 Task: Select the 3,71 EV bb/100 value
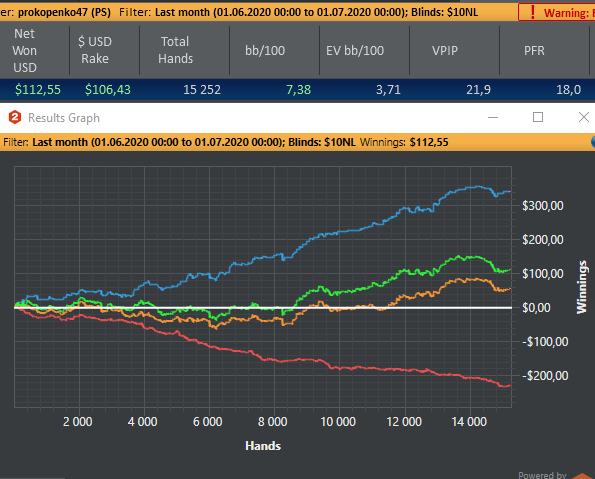coord(388,90)
